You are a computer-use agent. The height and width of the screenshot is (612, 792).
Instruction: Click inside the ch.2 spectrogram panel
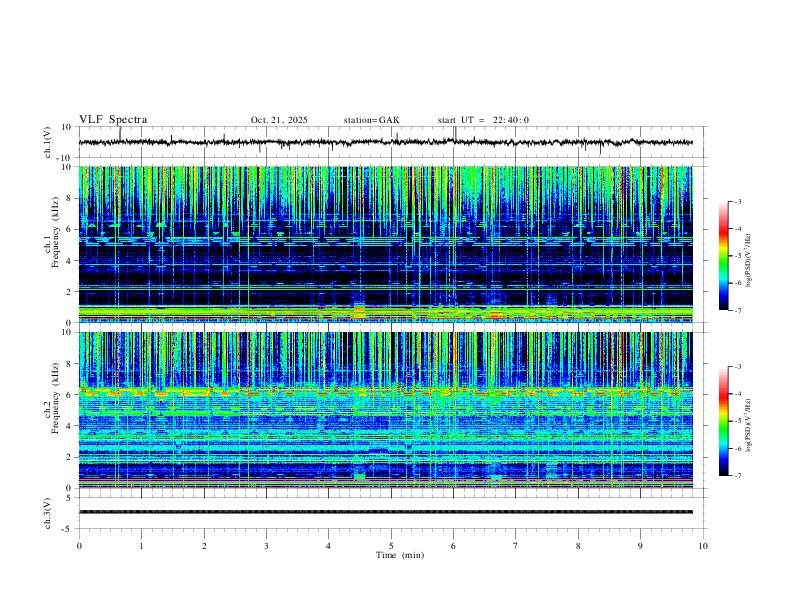tap(385, 410)
